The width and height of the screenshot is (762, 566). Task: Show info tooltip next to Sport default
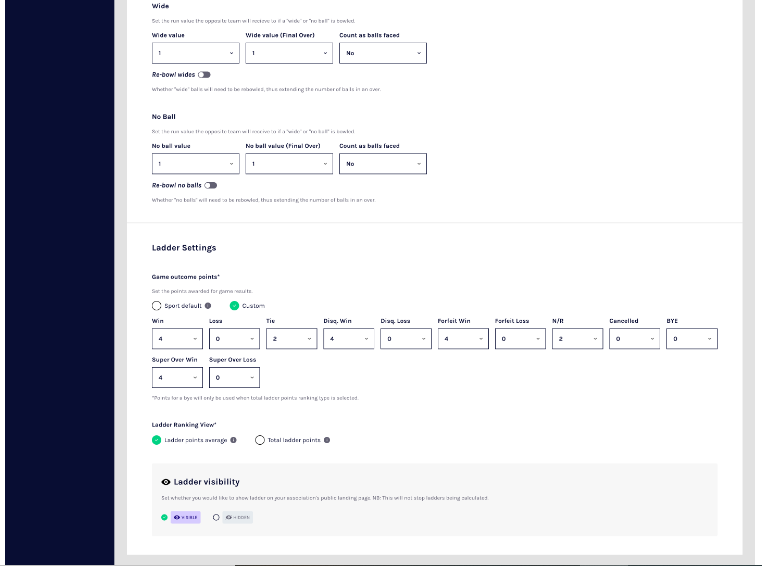(208, 306)
